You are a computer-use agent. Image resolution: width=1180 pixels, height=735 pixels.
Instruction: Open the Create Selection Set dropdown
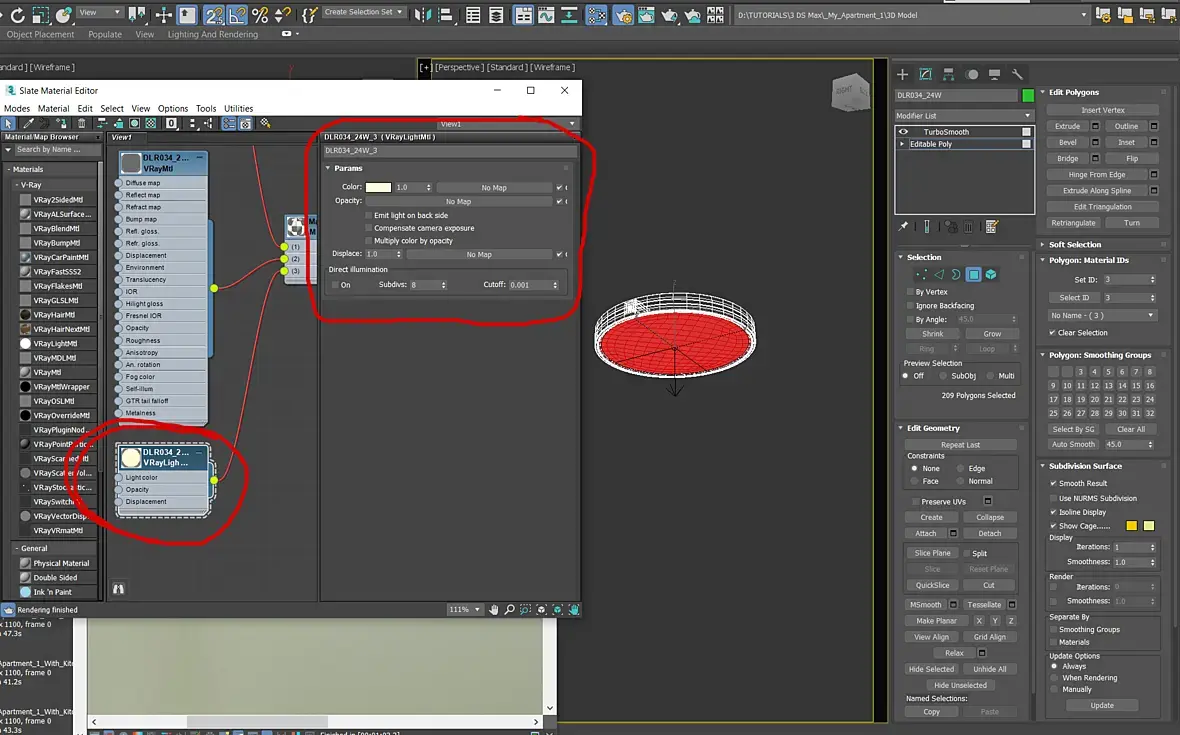364,12
